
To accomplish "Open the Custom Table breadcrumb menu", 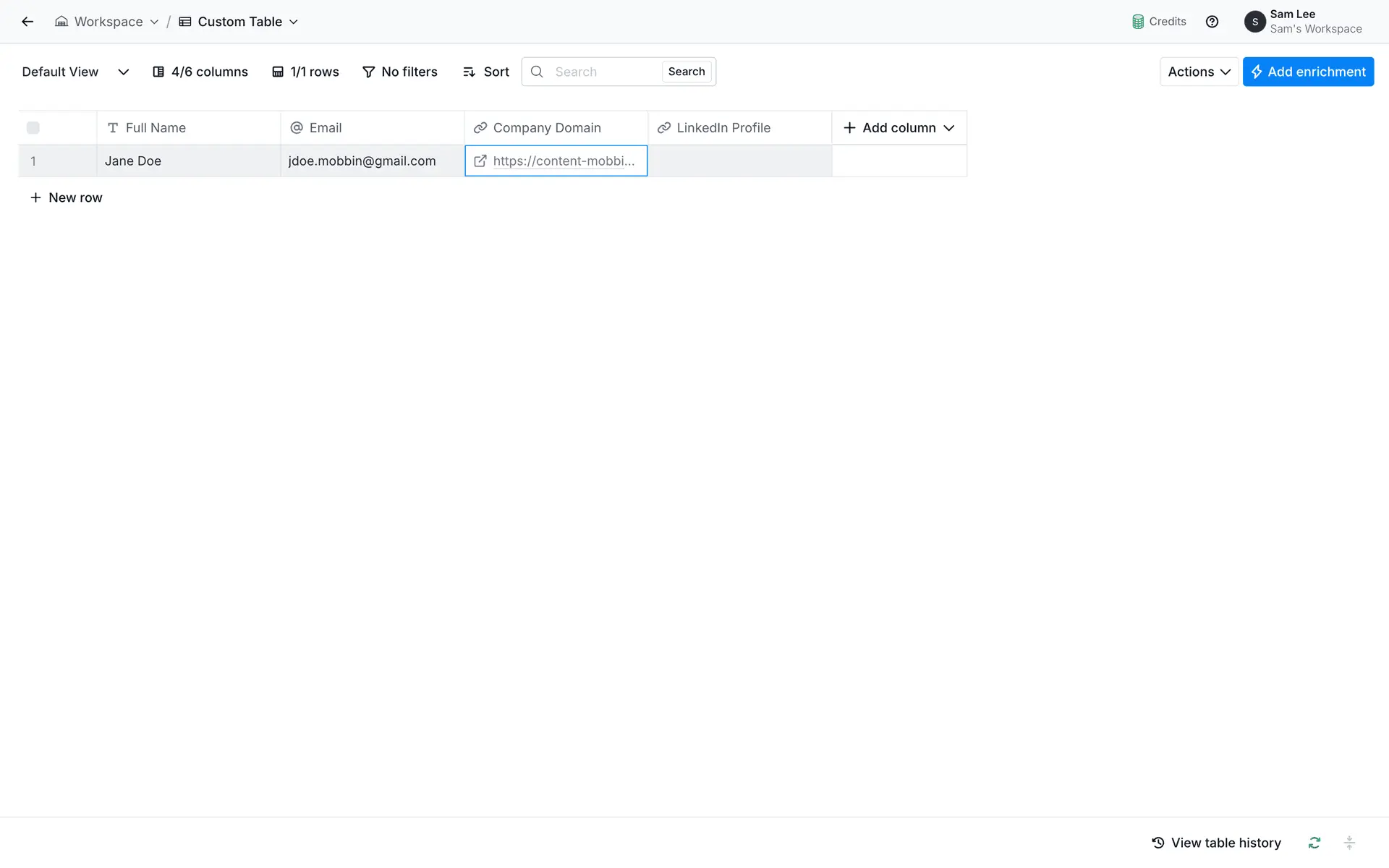I will [239, 22].
